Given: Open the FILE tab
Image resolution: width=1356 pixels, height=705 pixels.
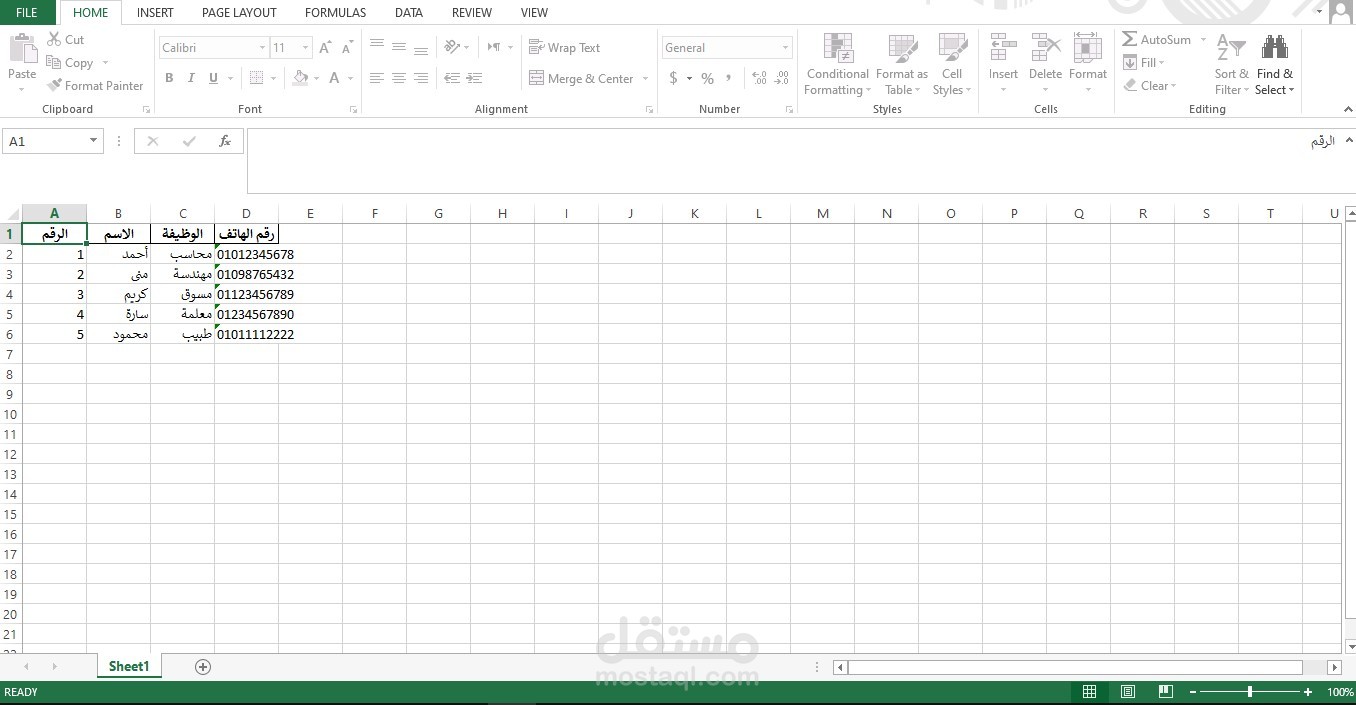Looking at the screenshot, I should tap(27, 13).
